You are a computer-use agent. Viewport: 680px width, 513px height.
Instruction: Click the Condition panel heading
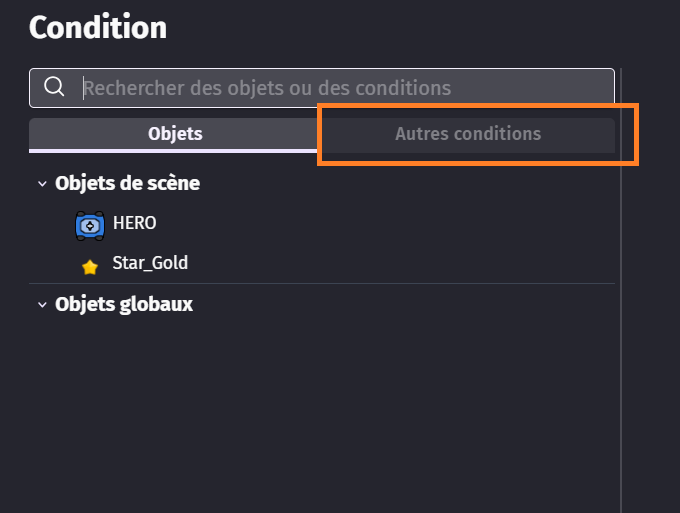point(98,28)
